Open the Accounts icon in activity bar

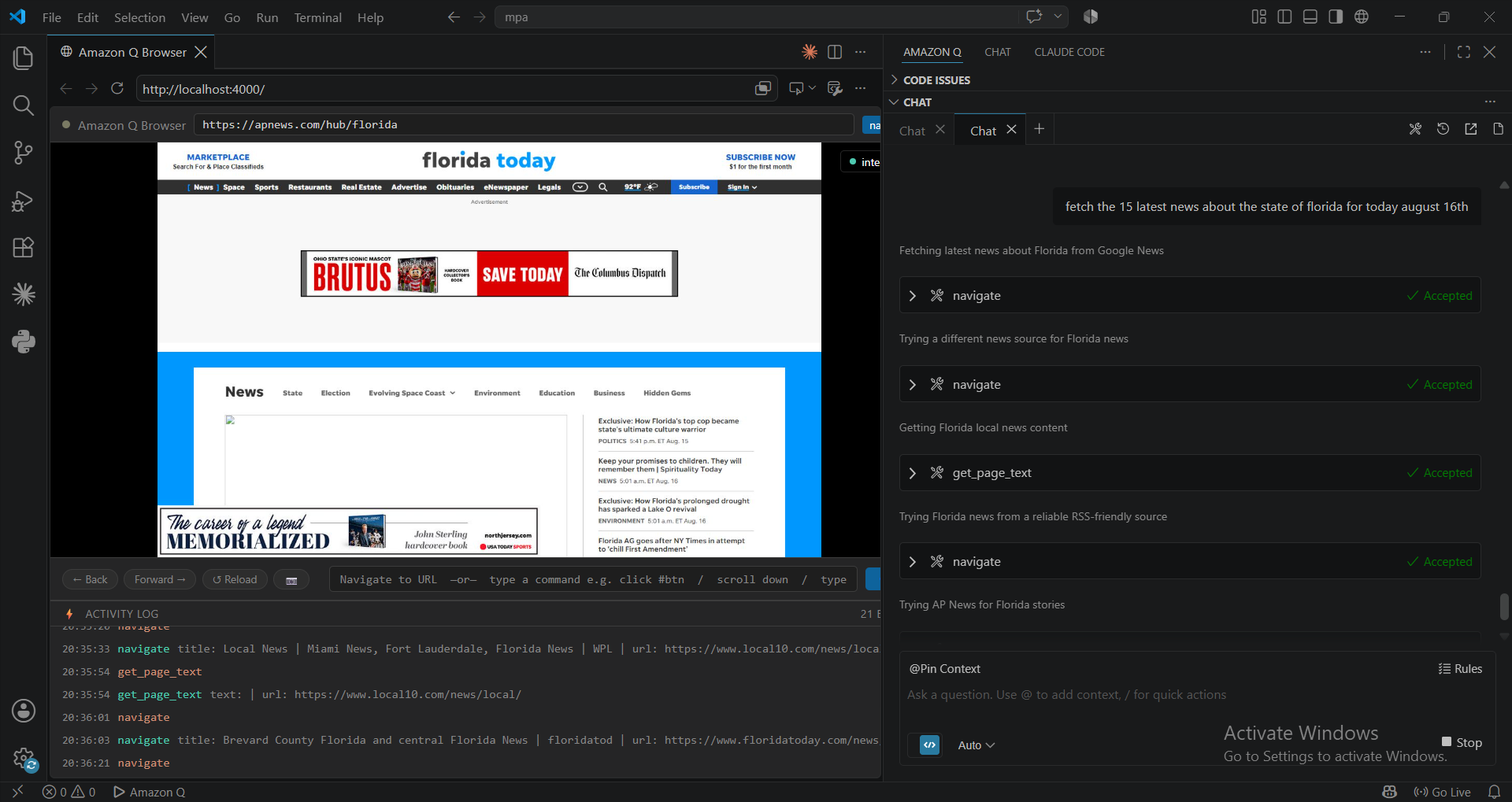tap(24, 711)
